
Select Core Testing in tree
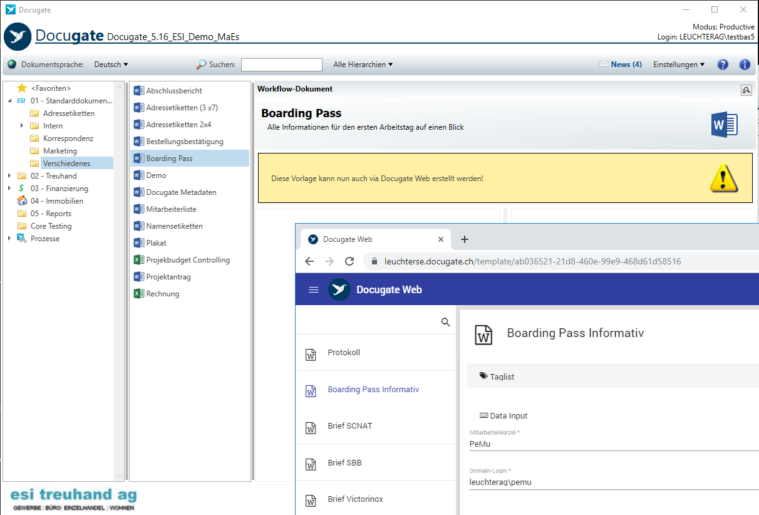click(51, 226)
